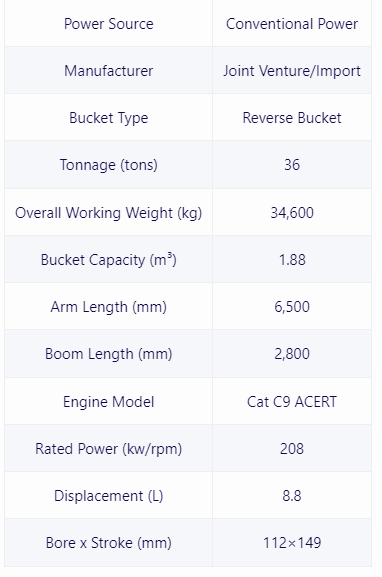382x577 pixels.
Task: Click the Displacement (L) label
Action: coord(109,496)
